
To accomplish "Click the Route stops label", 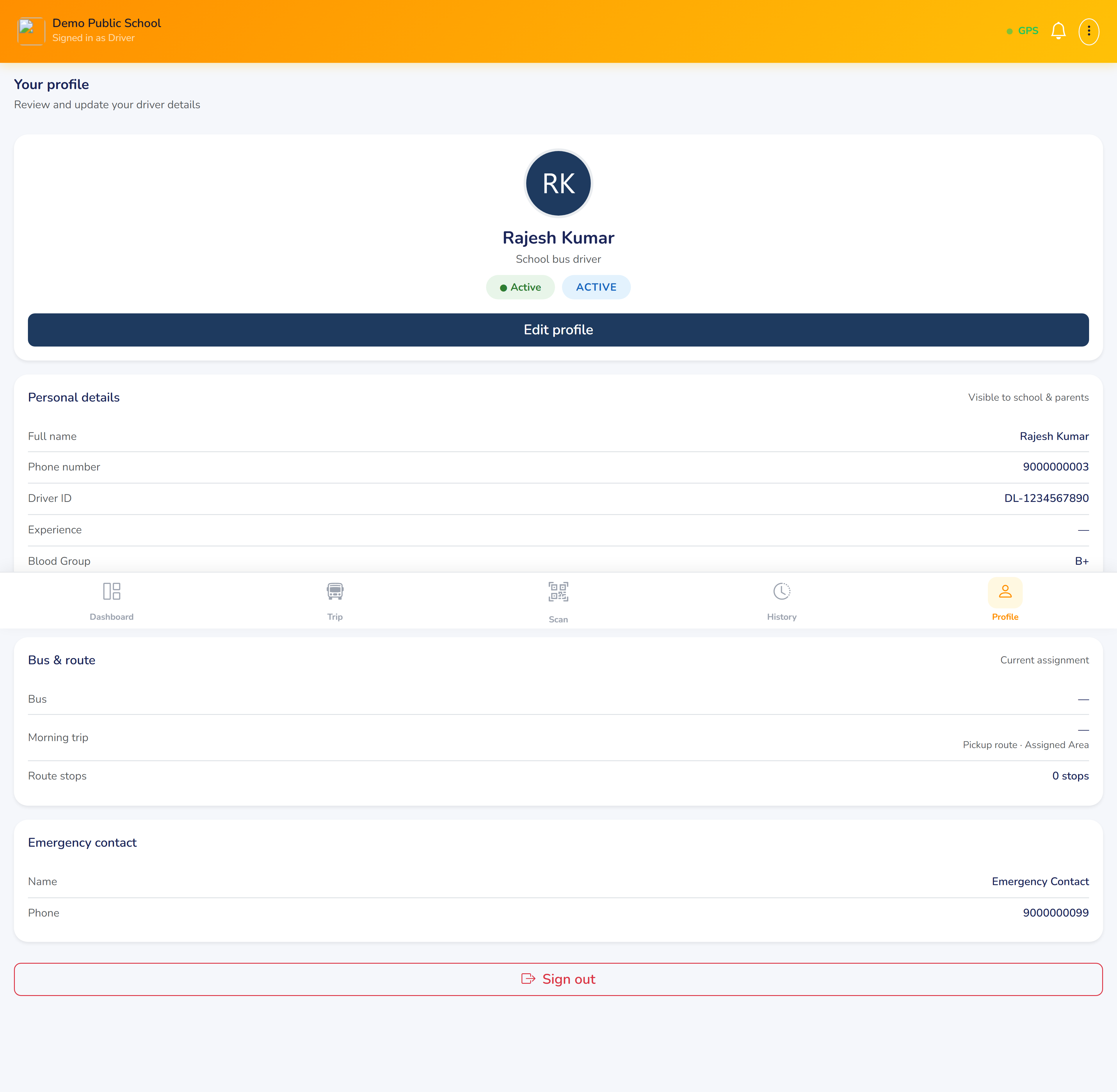I will tap(57, 776).
